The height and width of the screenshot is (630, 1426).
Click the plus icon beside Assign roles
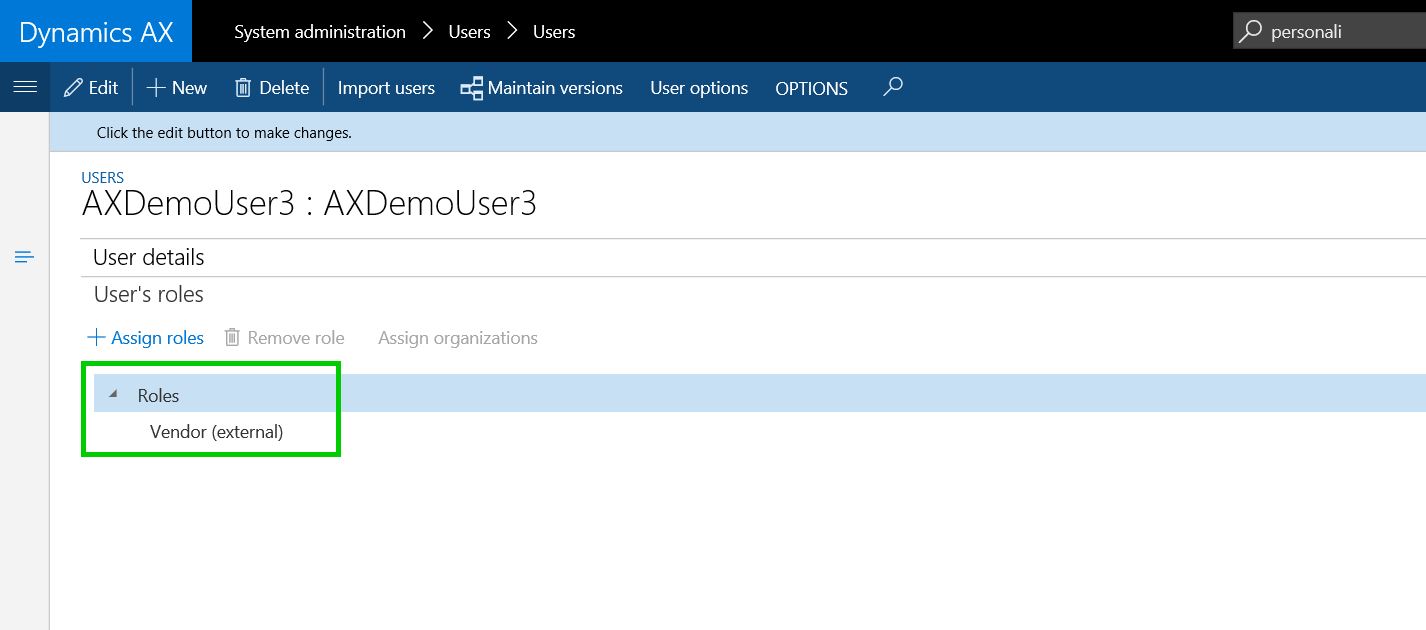pos(97,338)
